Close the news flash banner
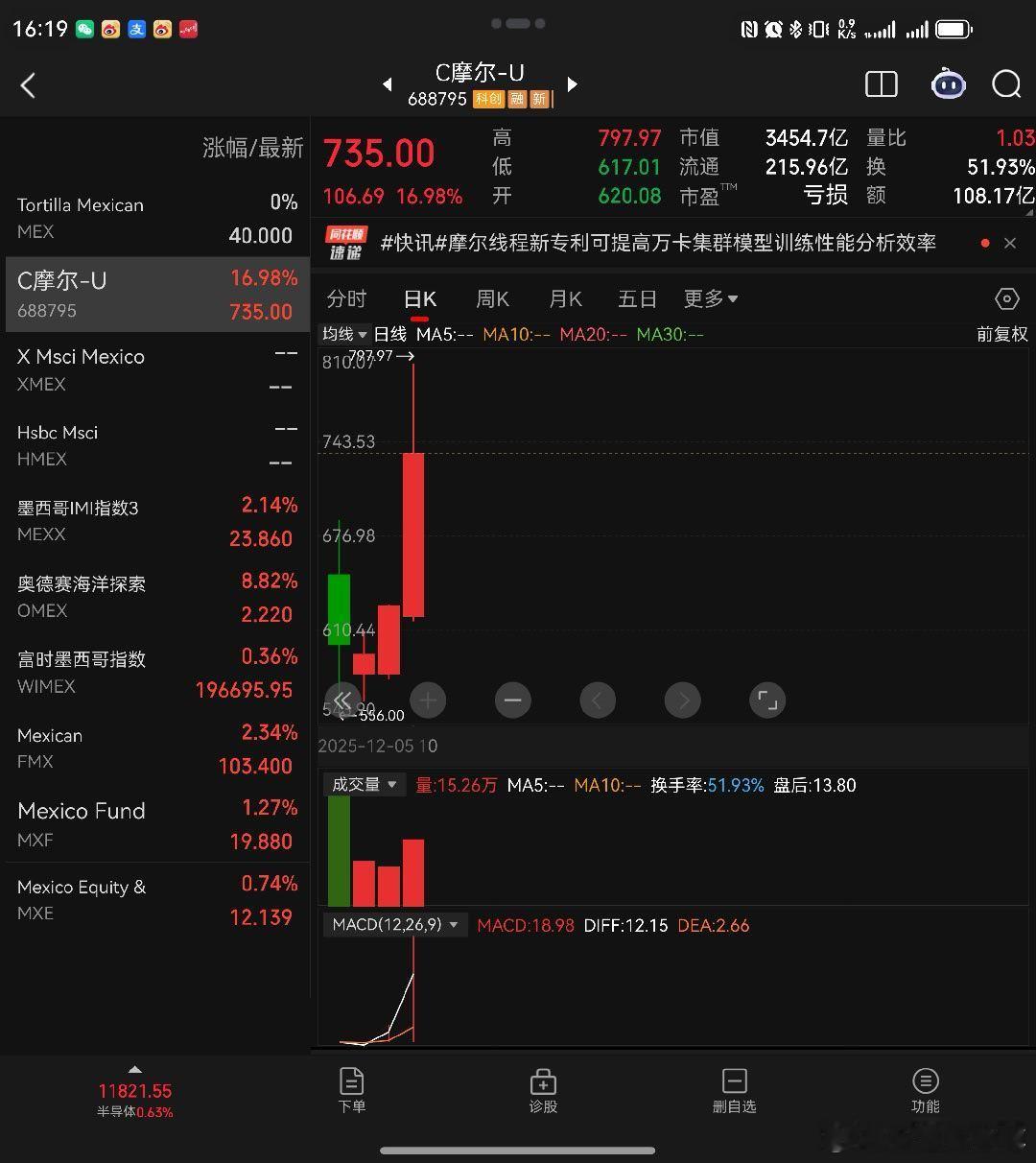 [x=1009, y=244]
